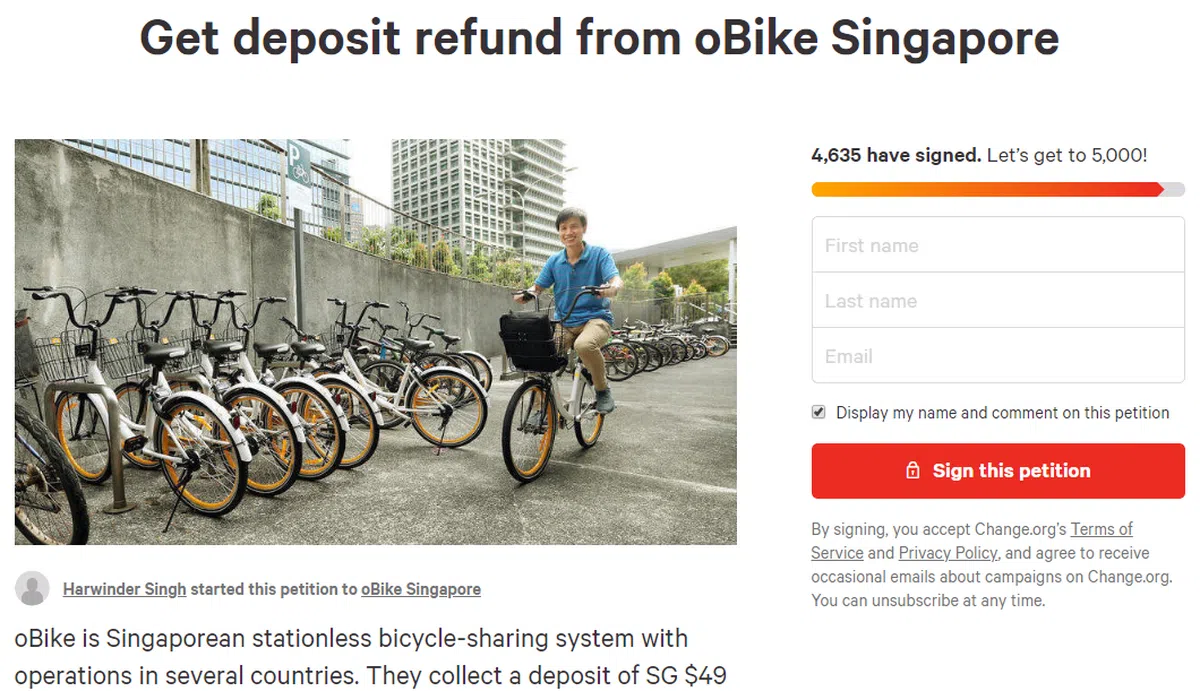This screenshot has height=691, width=1200.
Task: Focus the Last name field
Action: (997, 300)
